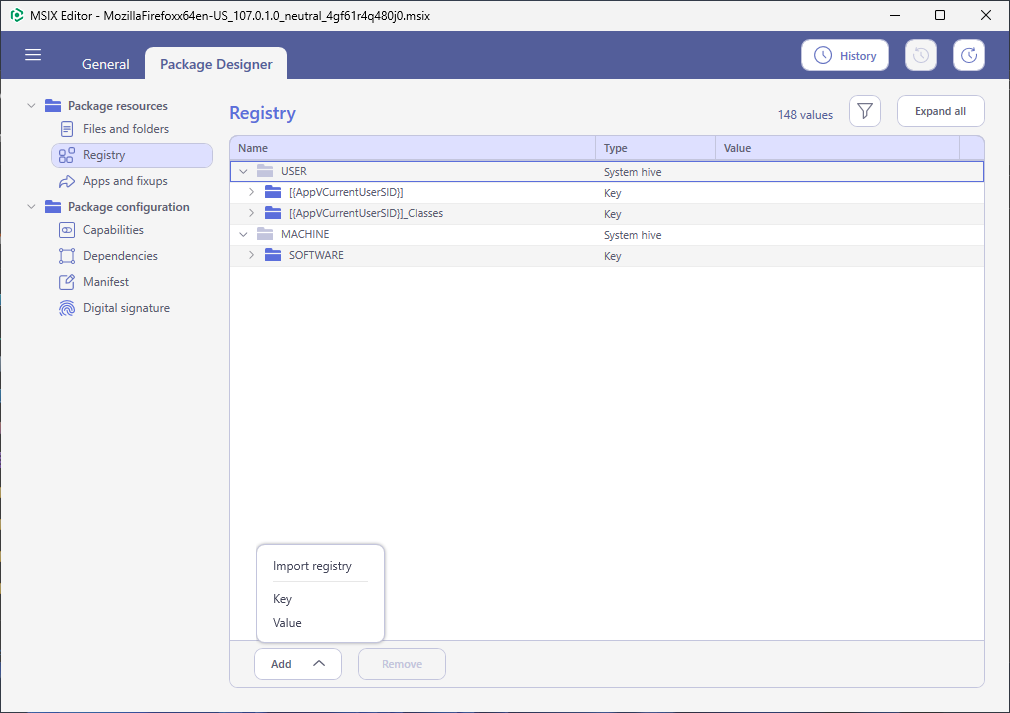The height and width of the screenshot is (713, 1010).
Task: Collapse the MACHINE hive node
Action: pos(243,234)
